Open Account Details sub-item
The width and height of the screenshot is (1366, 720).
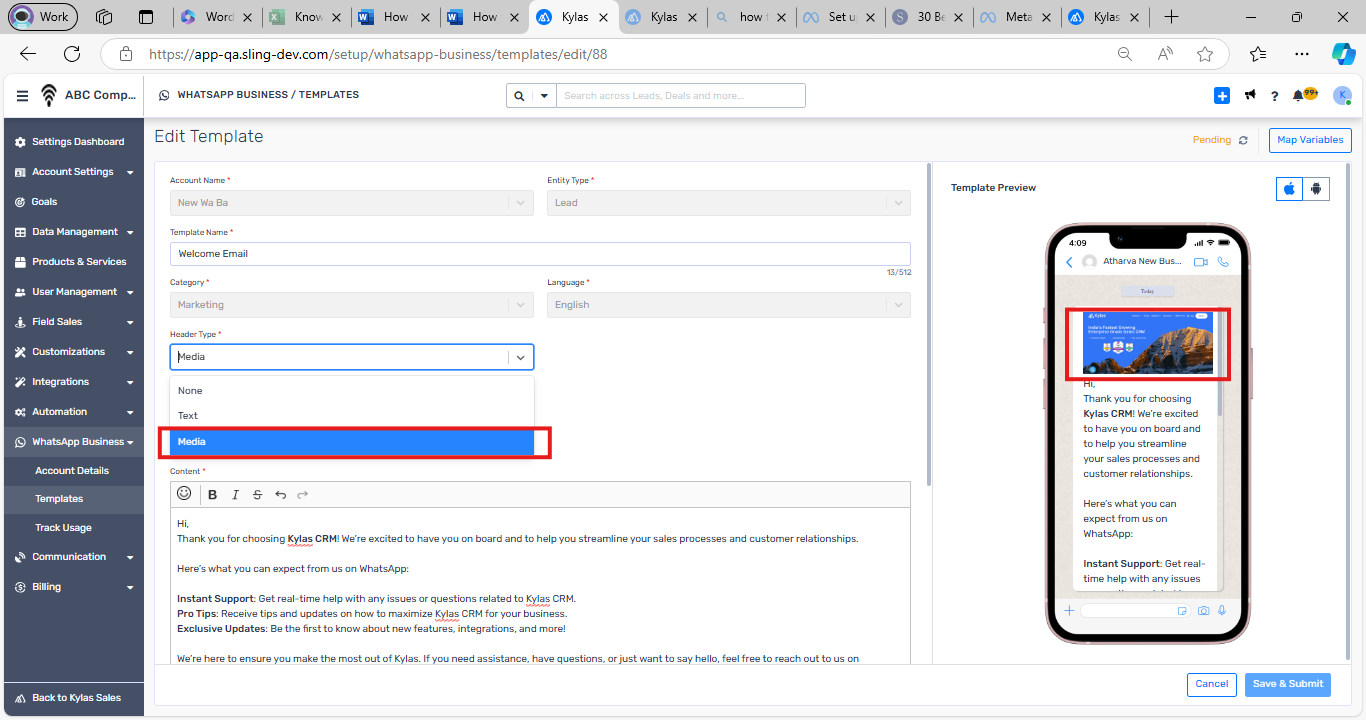coord(72,471)
